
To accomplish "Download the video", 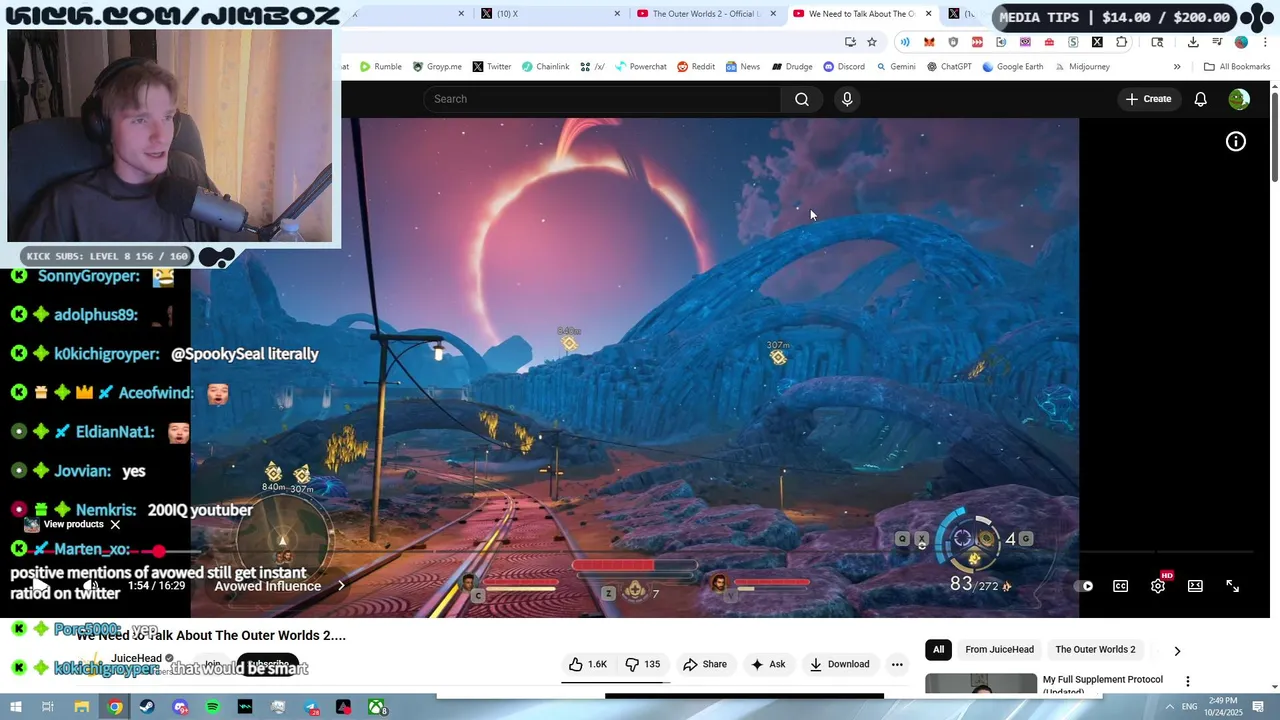I will (x=839, y=664).
